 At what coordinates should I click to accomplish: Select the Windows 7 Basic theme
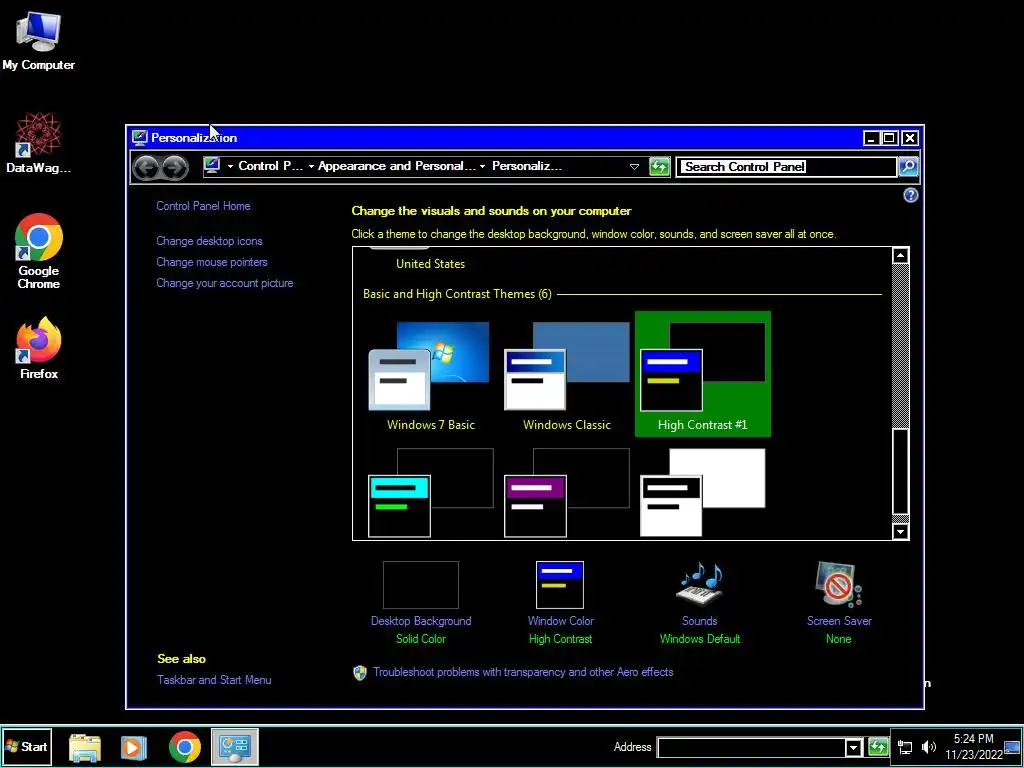[x=430, y=376]
